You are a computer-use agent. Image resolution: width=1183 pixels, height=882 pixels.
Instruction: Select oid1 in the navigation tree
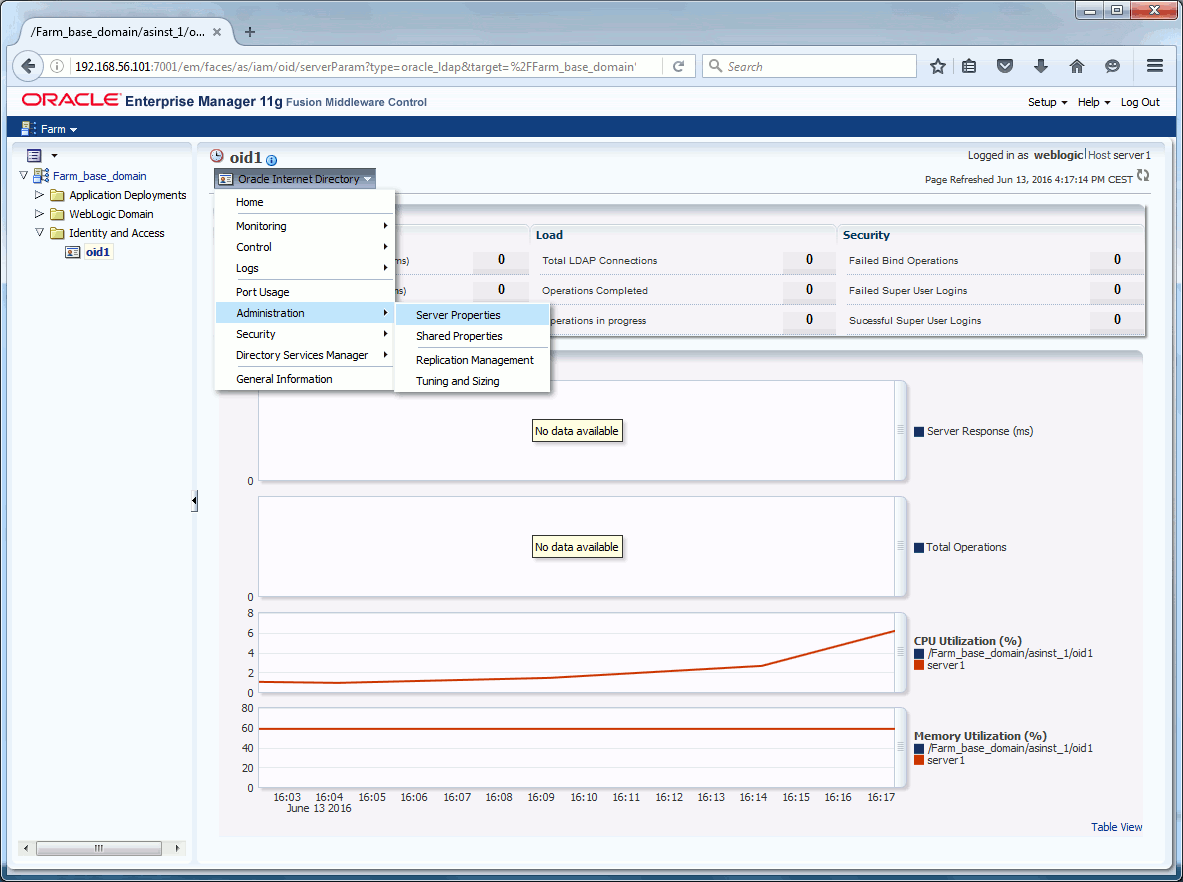pyautogui.click(x=98, y=252)
